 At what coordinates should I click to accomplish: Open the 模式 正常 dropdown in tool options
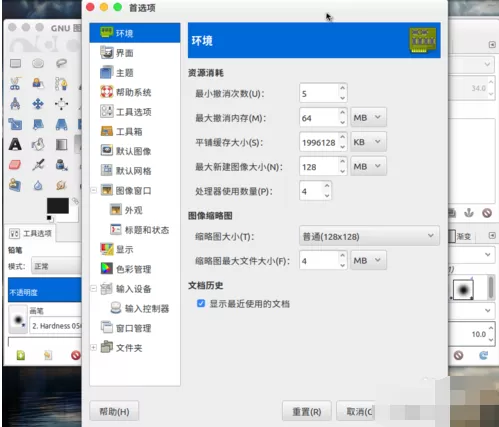tap(56, 266)
